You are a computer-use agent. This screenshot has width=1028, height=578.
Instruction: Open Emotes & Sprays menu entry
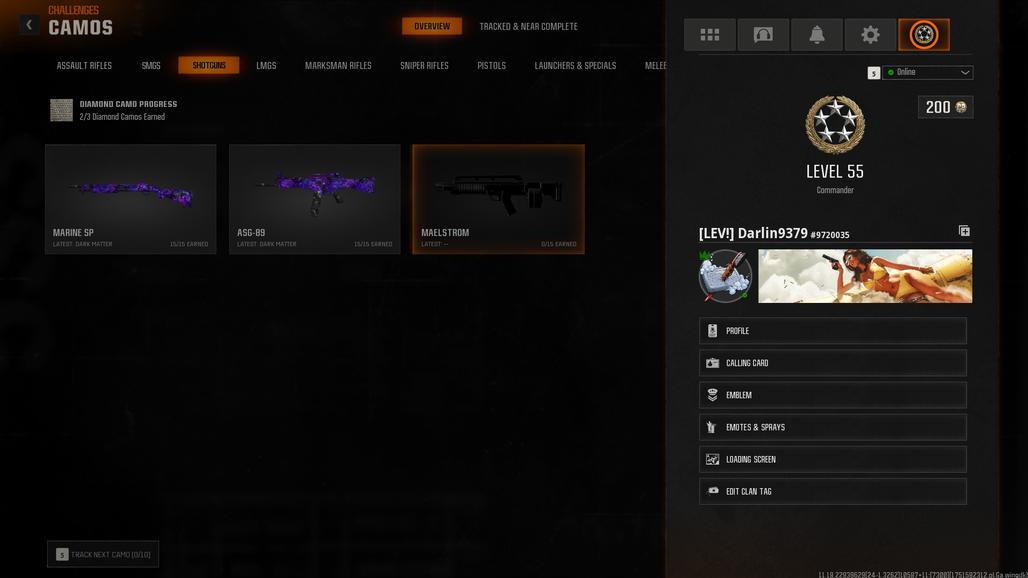833,427
